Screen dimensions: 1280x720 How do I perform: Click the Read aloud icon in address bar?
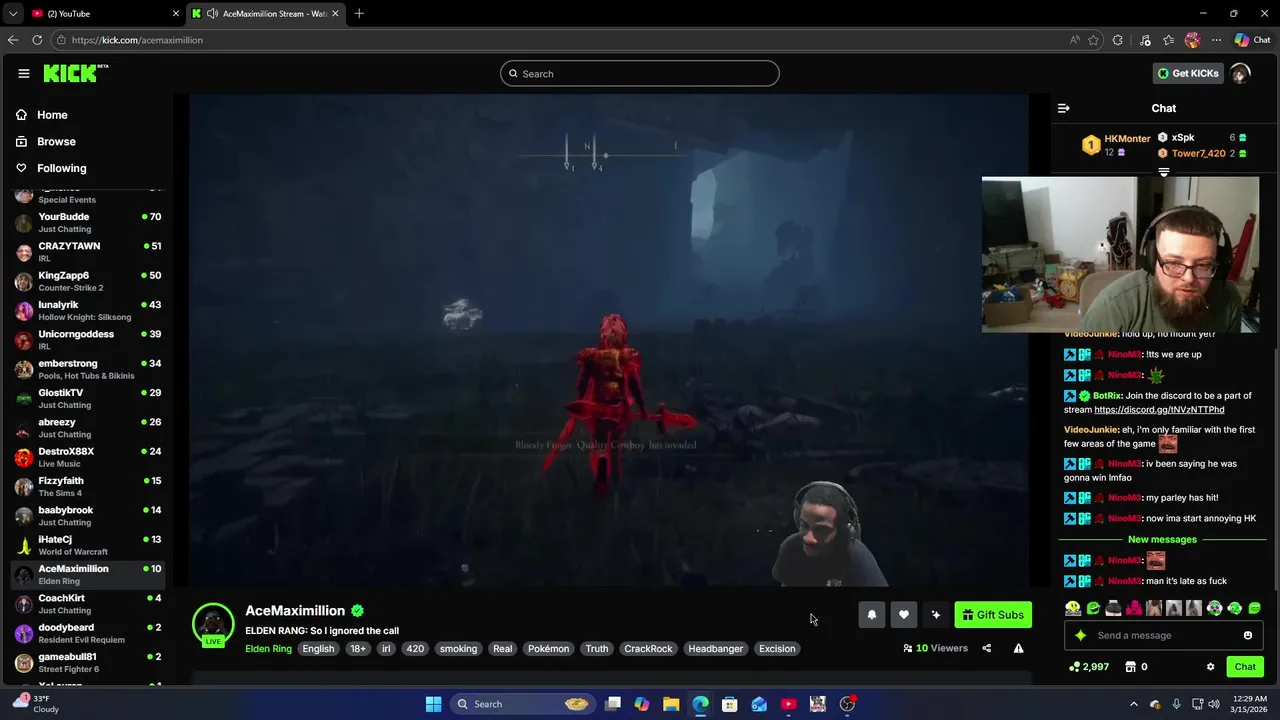(x=1074, y=40)
